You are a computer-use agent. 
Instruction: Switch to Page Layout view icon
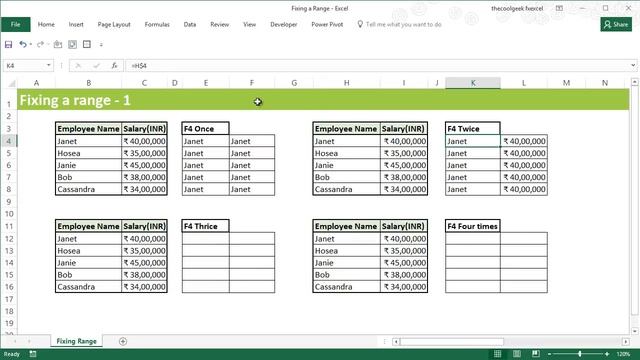click(517, 354)
